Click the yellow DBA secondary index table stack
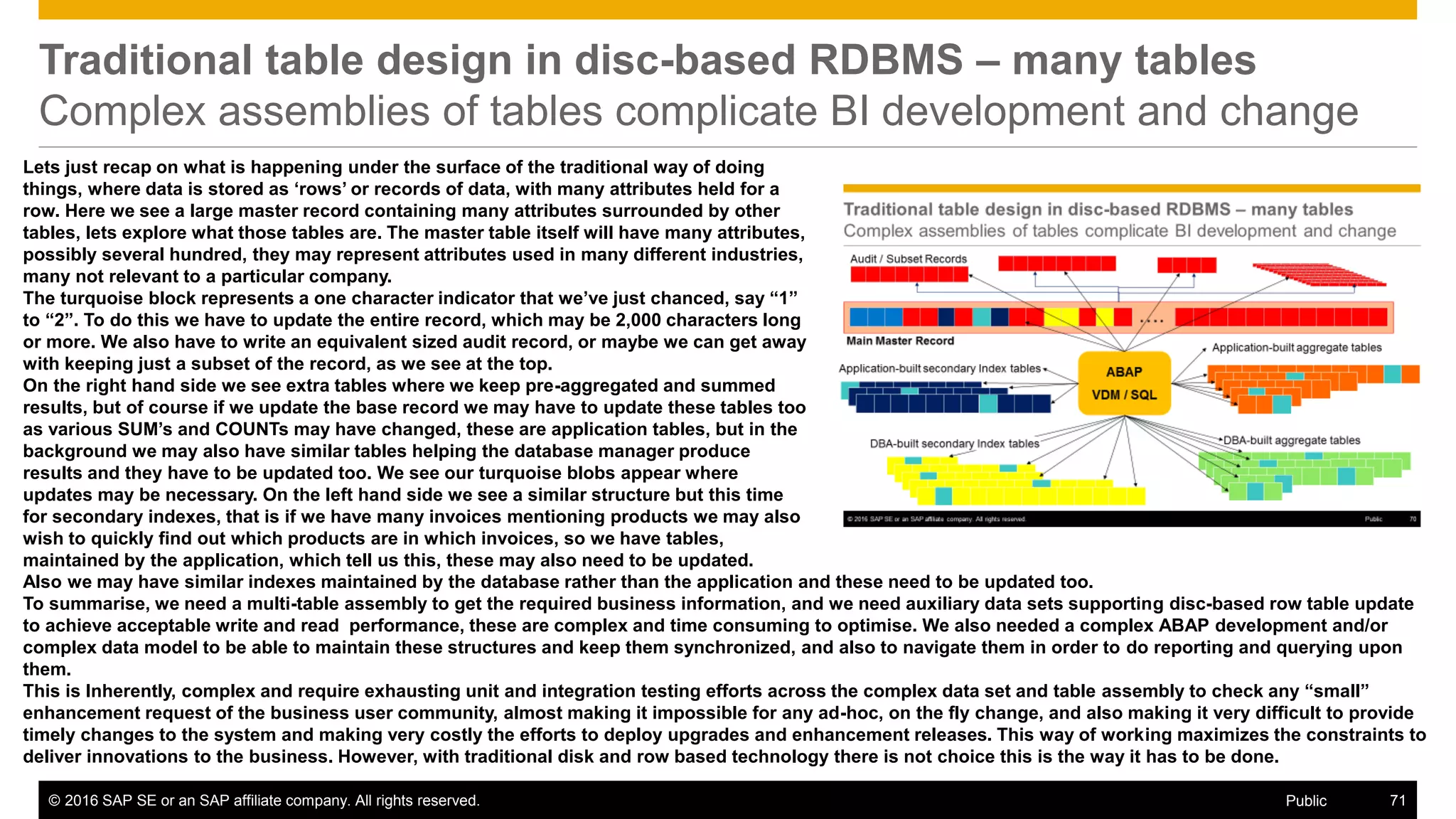The image size is (1456, 819). coord(1016,481)
